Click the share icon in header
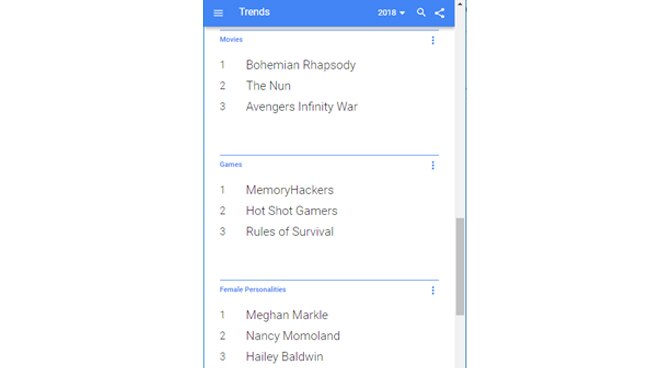This screenshot has height=368, width=660. point(439,13)
